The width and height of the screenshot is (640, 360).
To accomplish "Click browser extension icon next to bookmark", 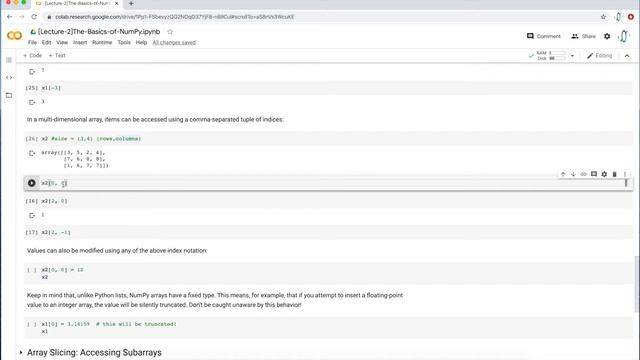I will (x=618, y=17).
